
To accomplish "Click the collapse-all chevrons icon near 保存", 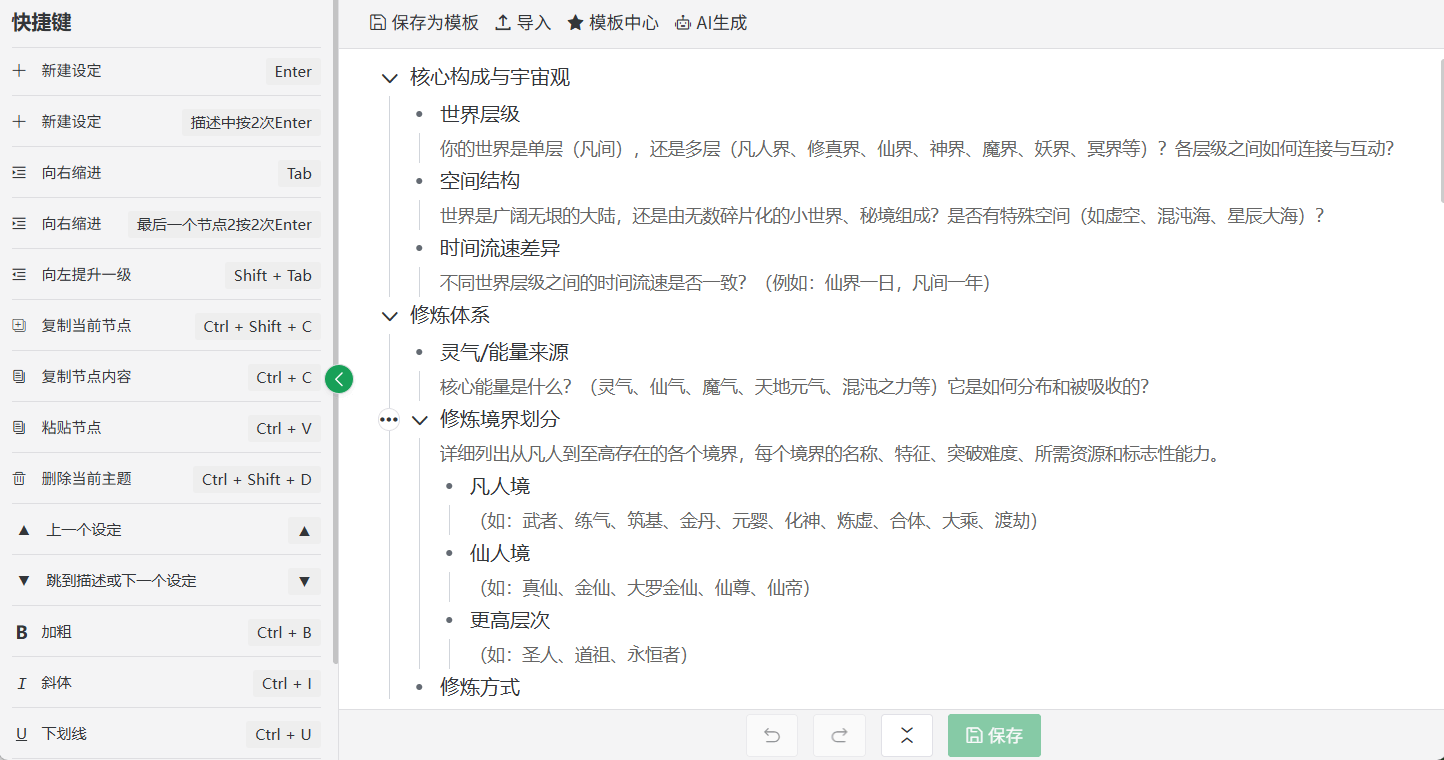I will [x=906, y=735].
